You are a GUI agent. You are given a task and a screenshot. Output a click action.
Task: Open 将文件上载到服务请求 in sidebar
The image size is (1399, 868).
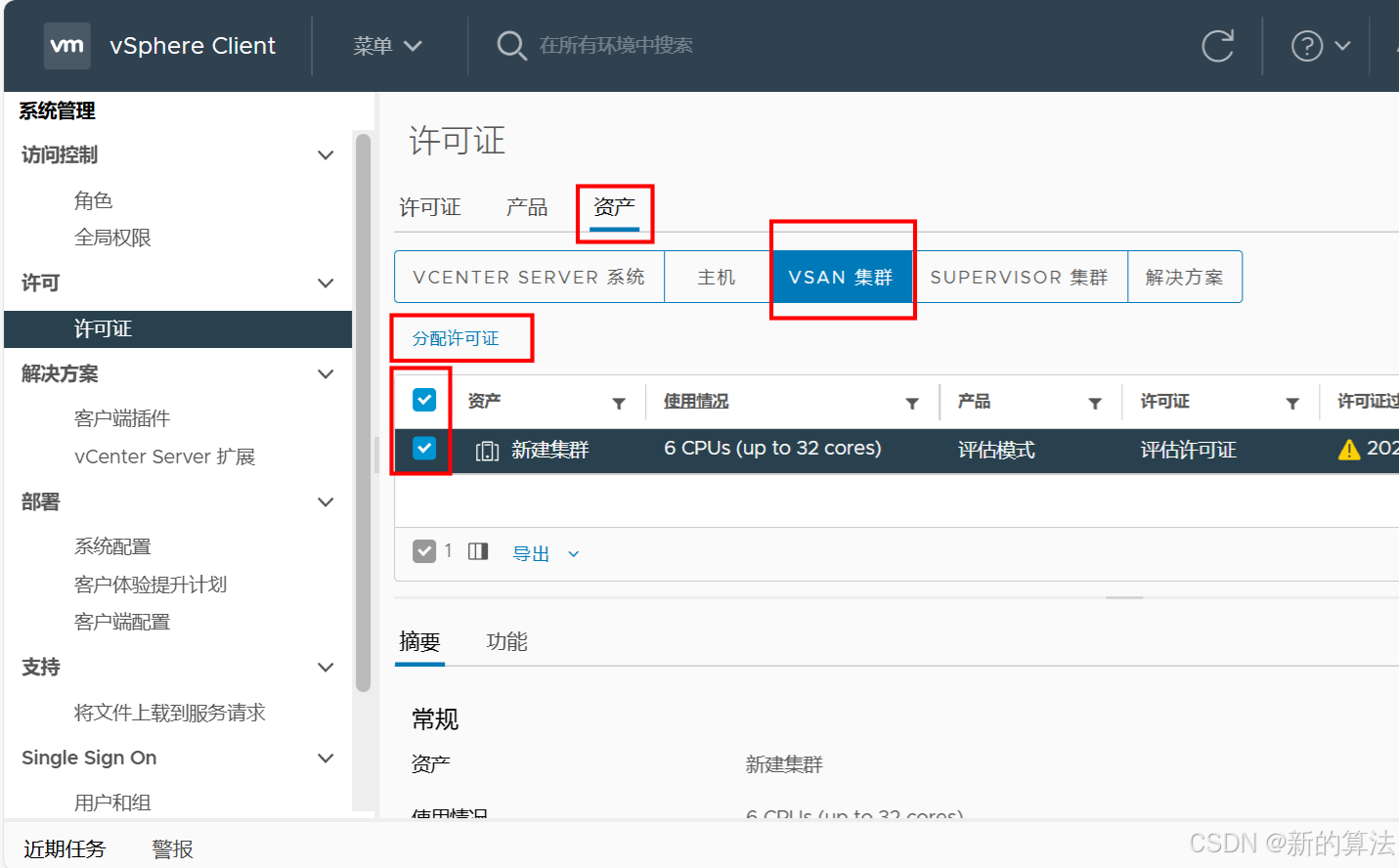coord(170,714)
